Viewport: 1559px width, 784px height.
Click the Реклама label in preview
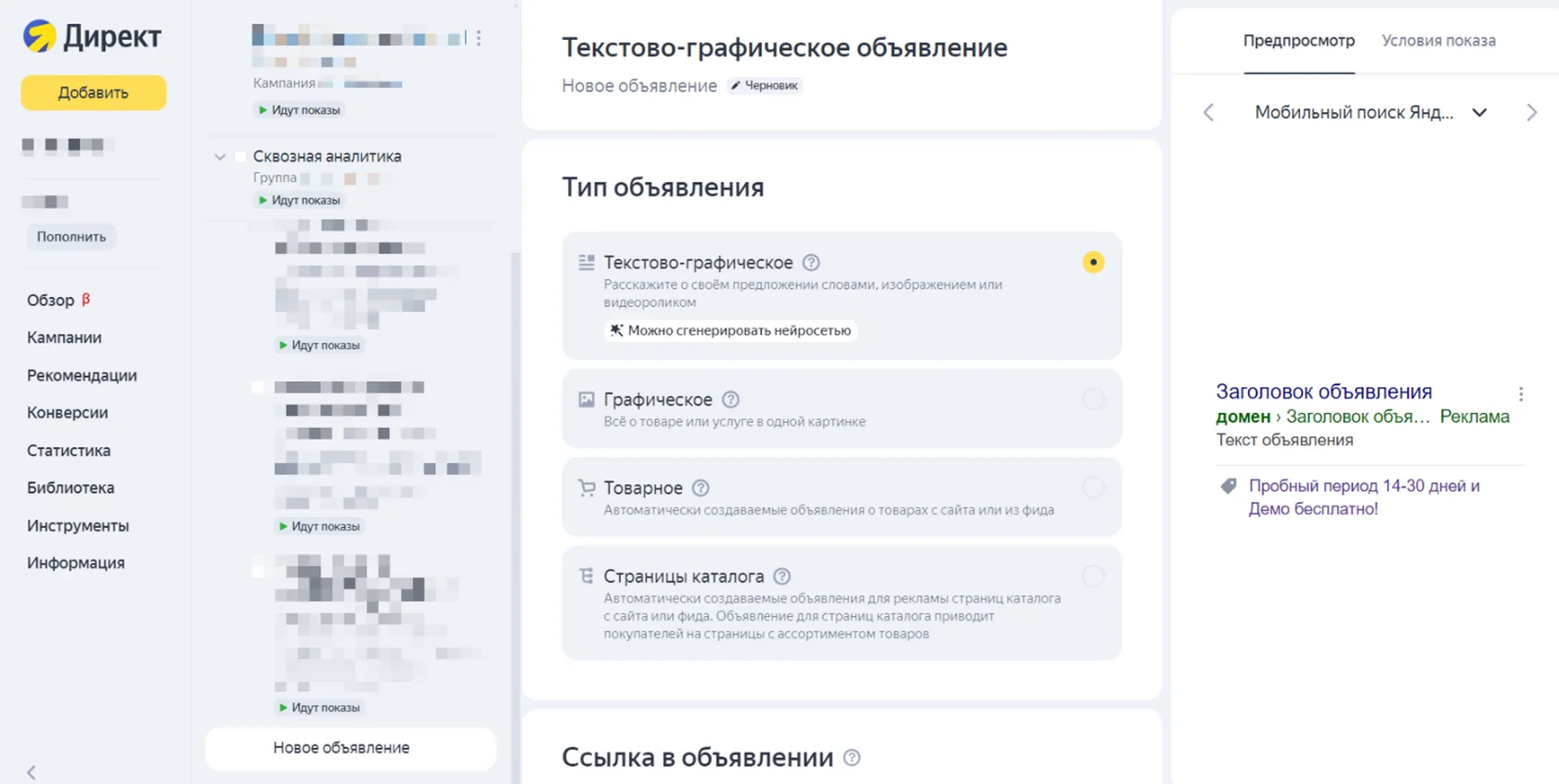[x=1475, y=417]
